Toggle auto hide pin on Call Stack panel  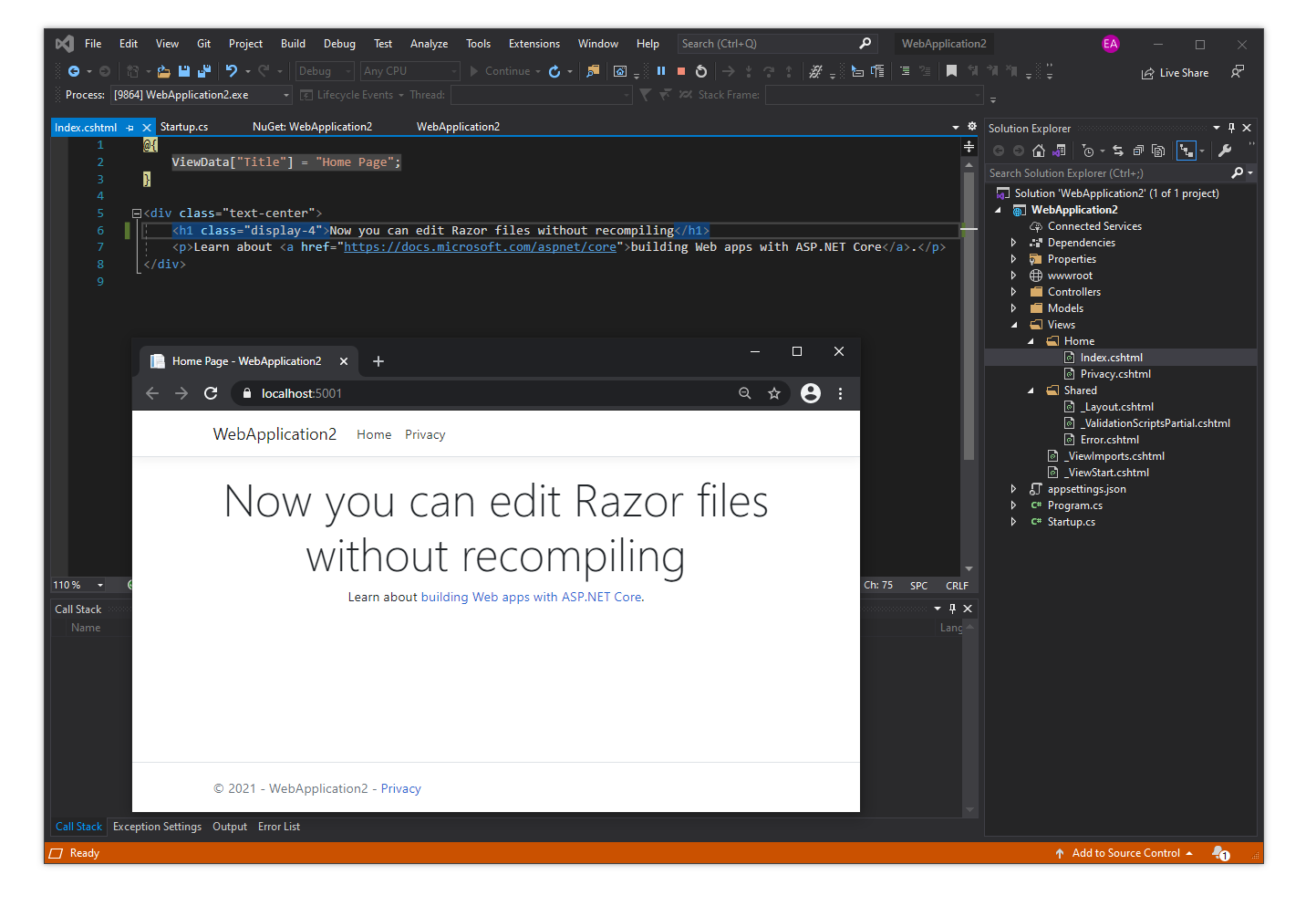click(x=952, y=609)
